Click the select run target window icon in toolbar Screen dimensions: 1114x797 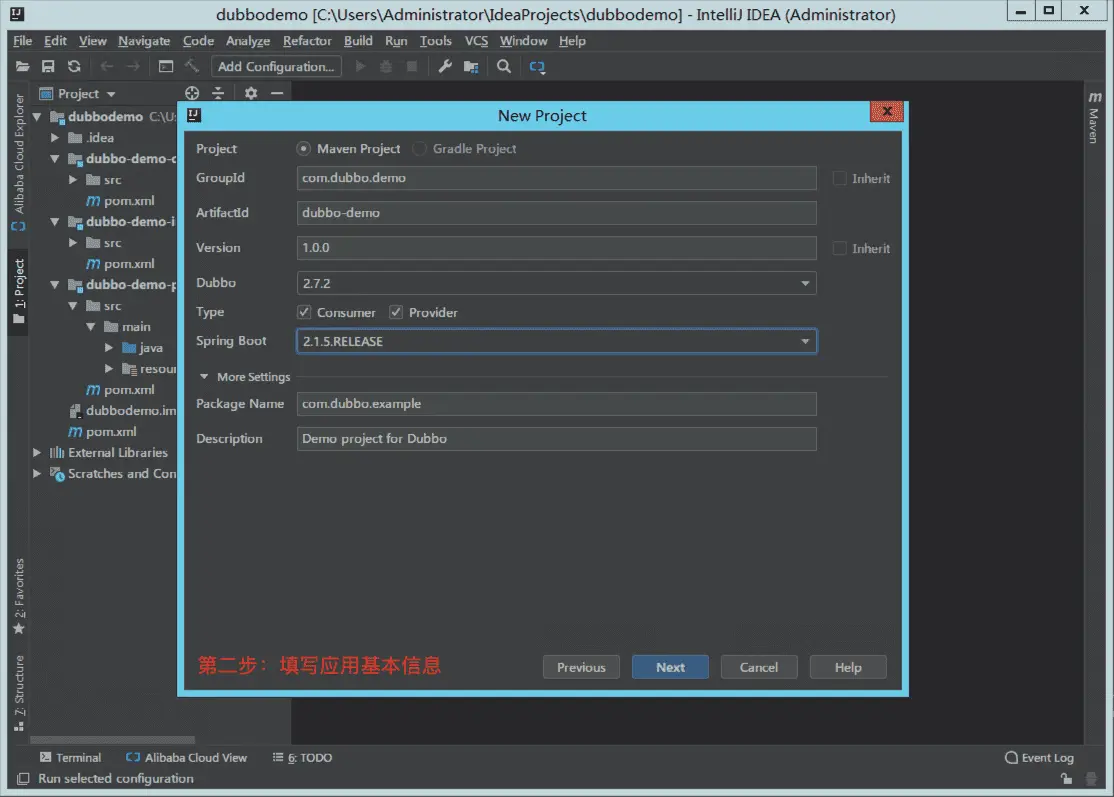[x=166, y=67]
